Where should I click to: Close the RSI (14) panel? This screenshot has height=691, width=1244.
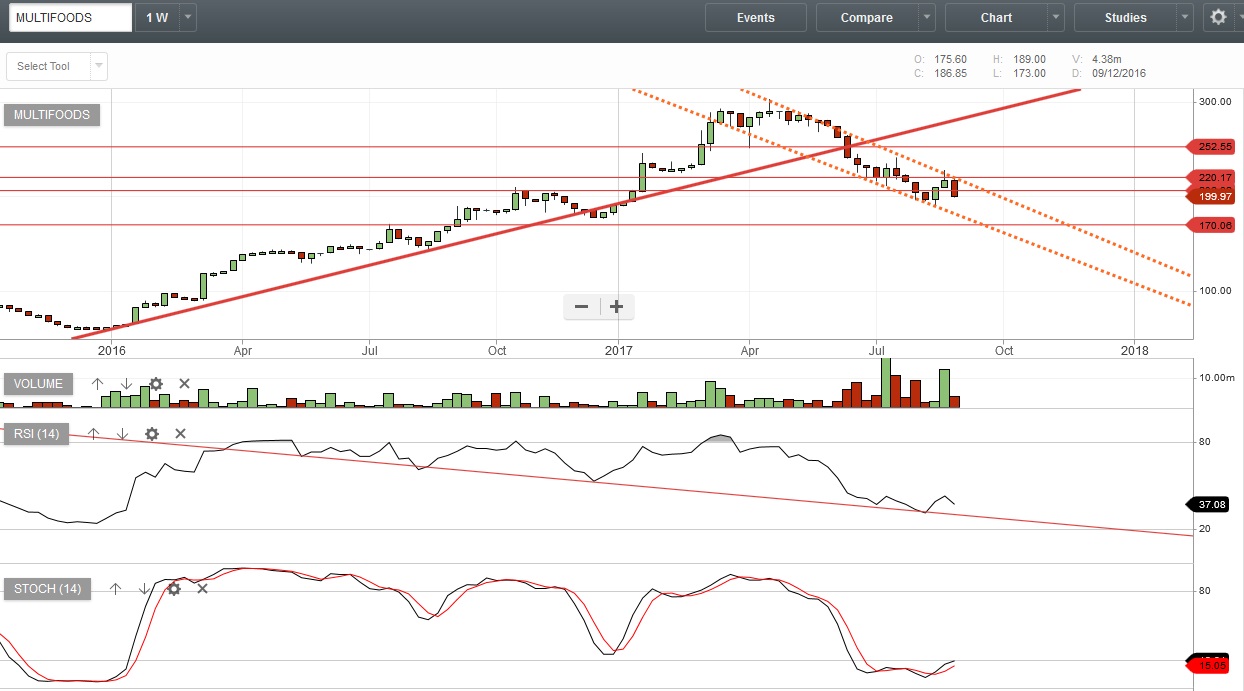[180, 434]
